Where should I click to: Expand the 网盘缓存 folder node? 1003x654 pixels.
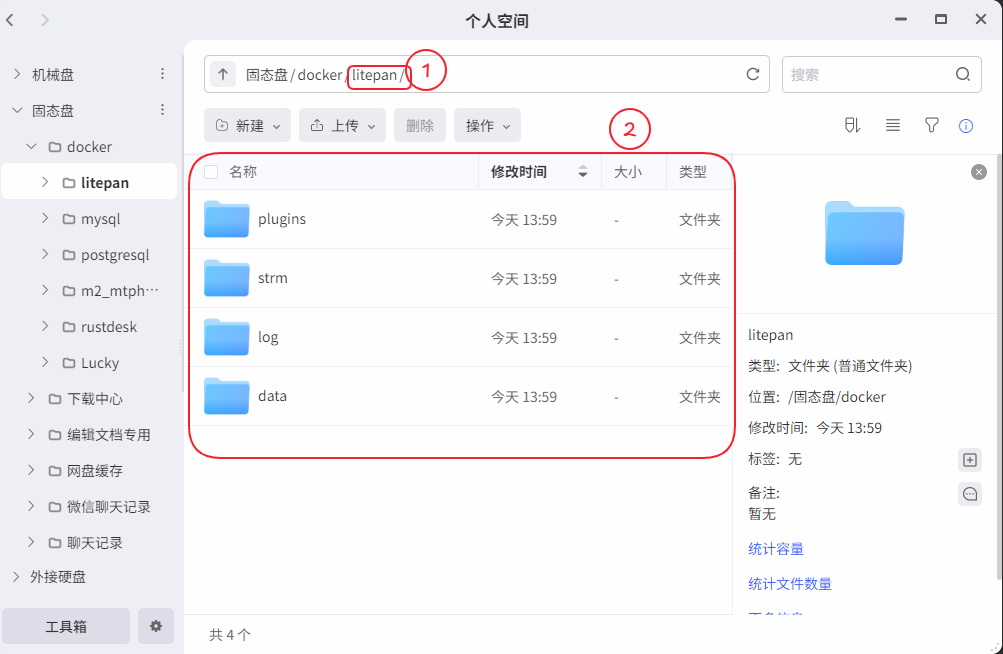[31, 470]
